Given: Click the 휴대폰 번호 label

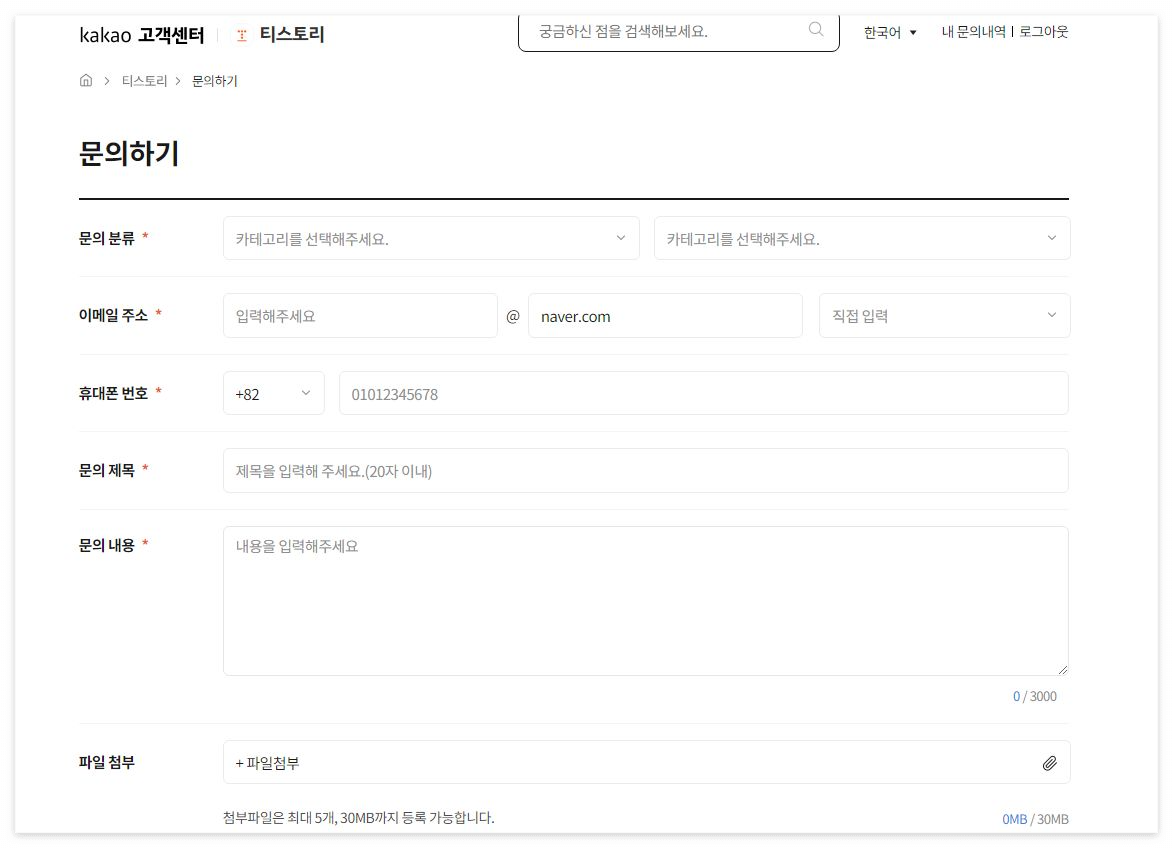Looking at the screenshot, I should coord(114,393).
